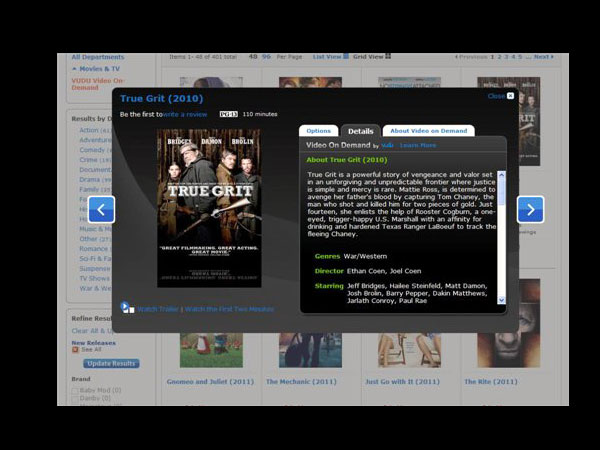The image size is (600, 450).
Task: Click the True Grit poster image
Action: tap(209, 208)
